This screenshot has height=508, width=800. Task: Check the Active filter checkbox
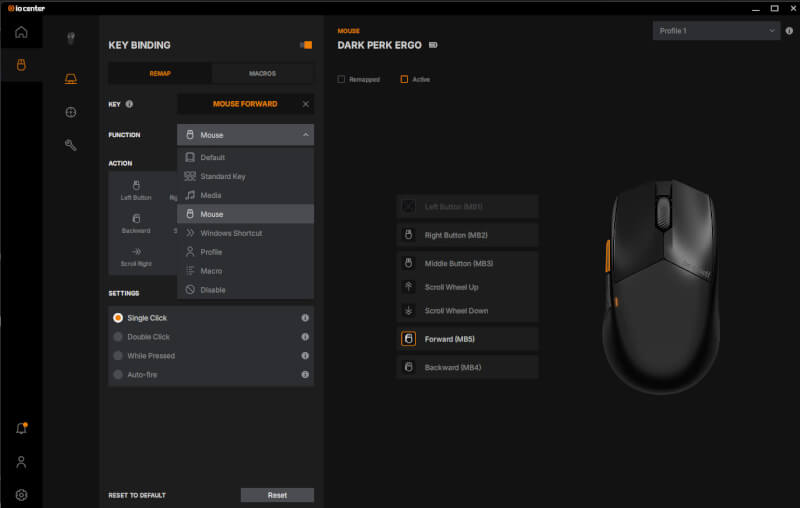point(404,79)
